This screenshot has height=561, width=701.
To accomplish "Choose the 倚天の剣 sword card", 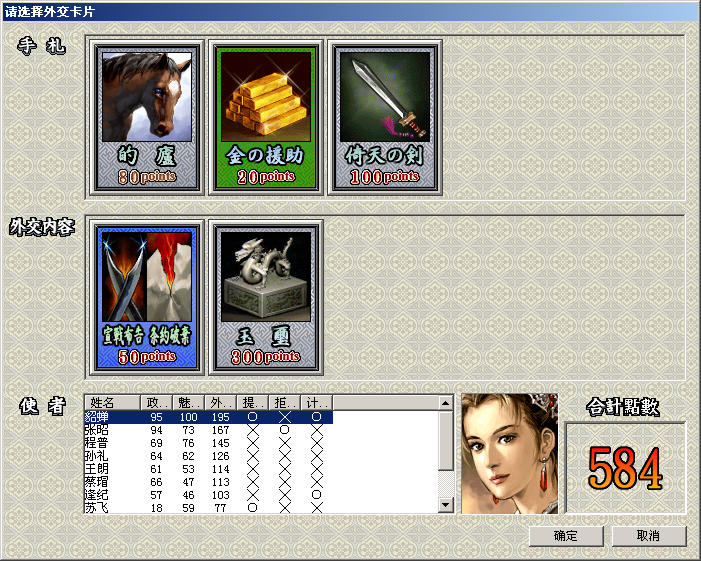I will 385,118.
